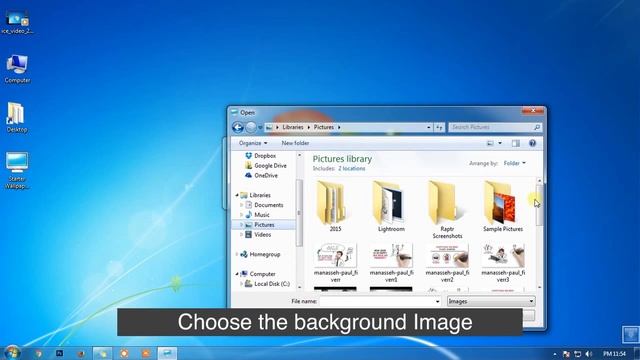
Task: Click Libraries in the address breadcrumb
Action: click(x=293, y=127)
